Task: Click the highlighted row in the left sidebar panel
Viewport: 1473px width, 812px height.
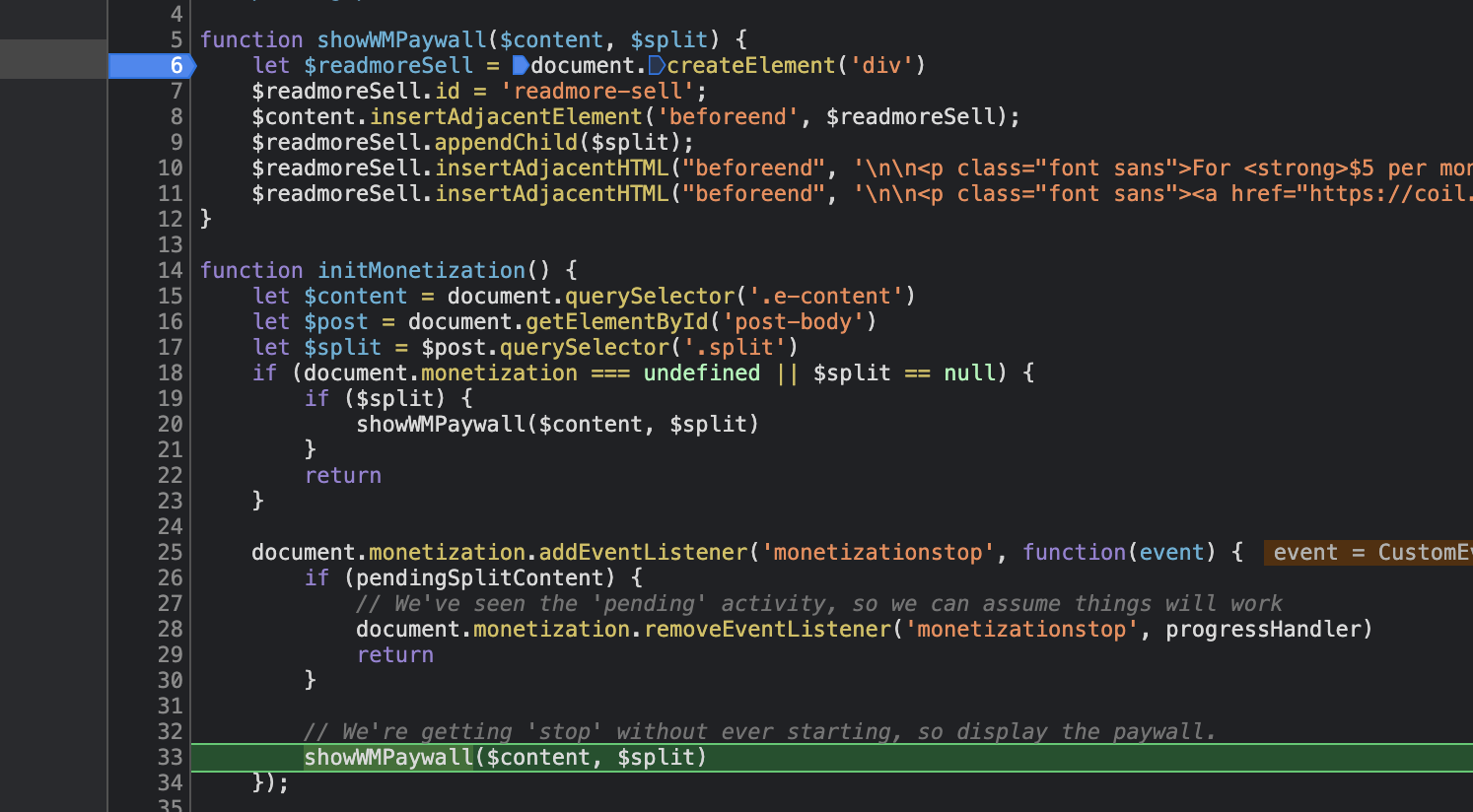Action: (53, 59)
